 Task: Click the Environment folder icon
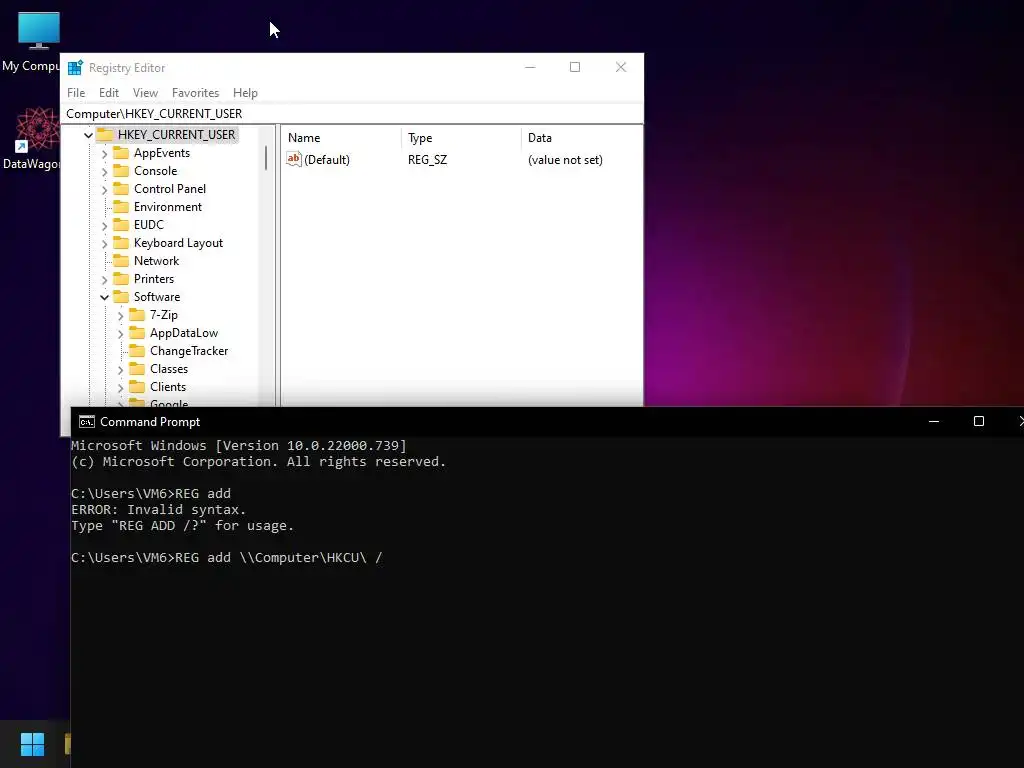click(121, 206)
